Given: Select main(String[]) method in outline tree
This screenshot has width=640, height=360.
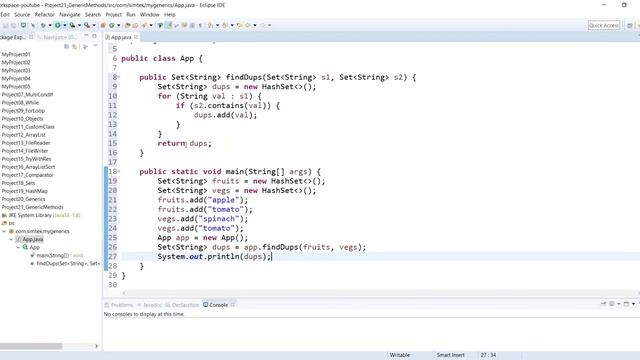Looking at the screenshot, I should 57,256.
